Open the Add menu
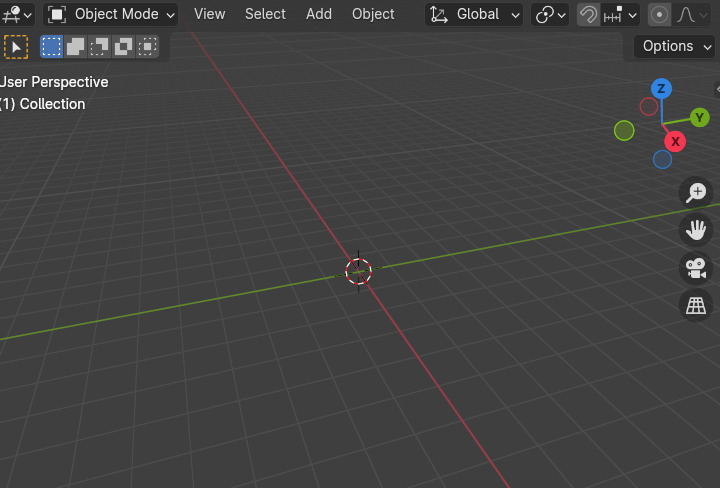Viewport: 720px width, 488px height. (x=319, y=14)
